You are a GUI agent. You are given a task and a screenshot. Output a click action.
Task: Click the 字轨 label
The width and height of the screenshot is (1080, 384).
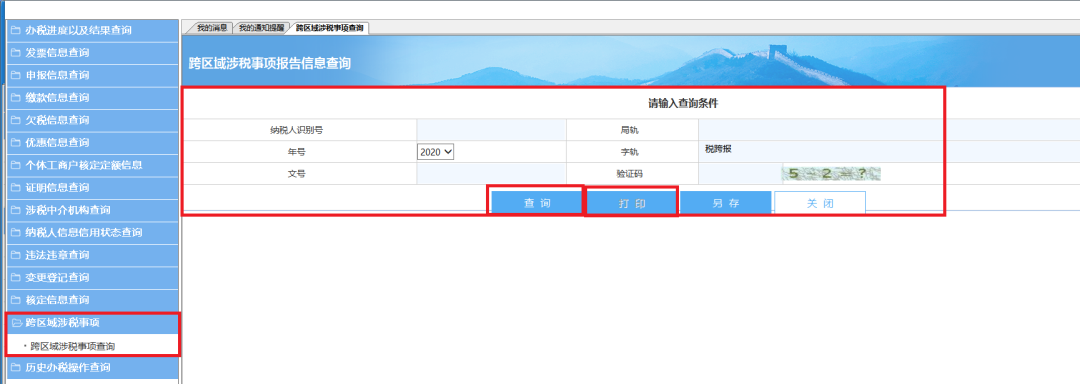(630, 152)
